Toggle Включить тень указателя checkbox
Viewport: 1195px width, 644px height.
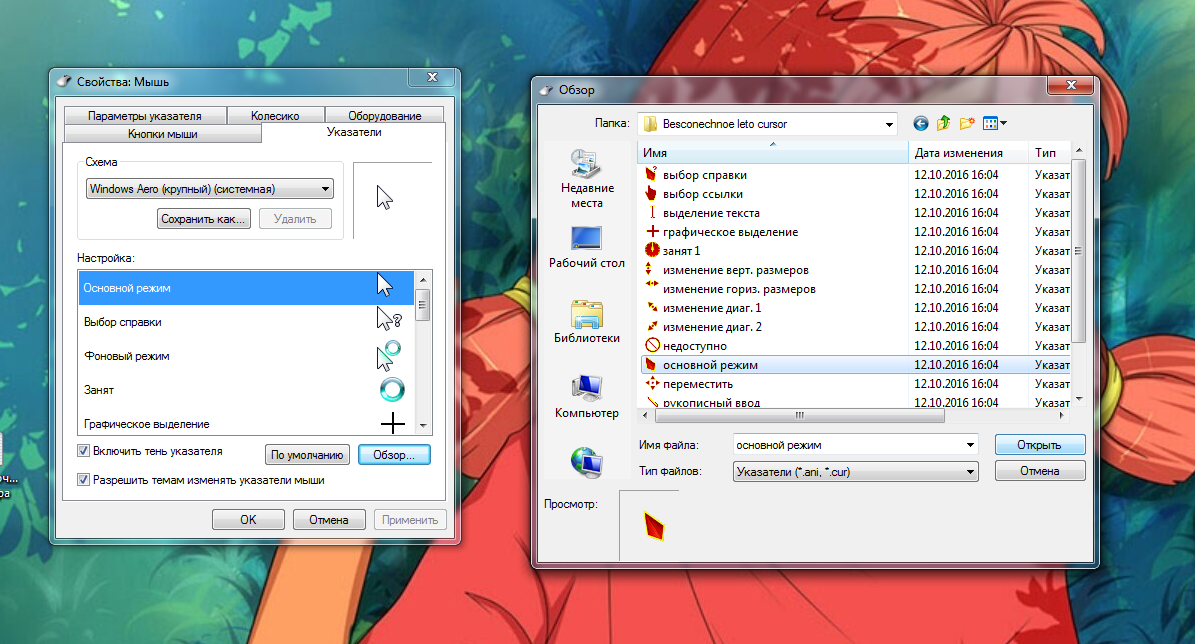tap(84, 451)
